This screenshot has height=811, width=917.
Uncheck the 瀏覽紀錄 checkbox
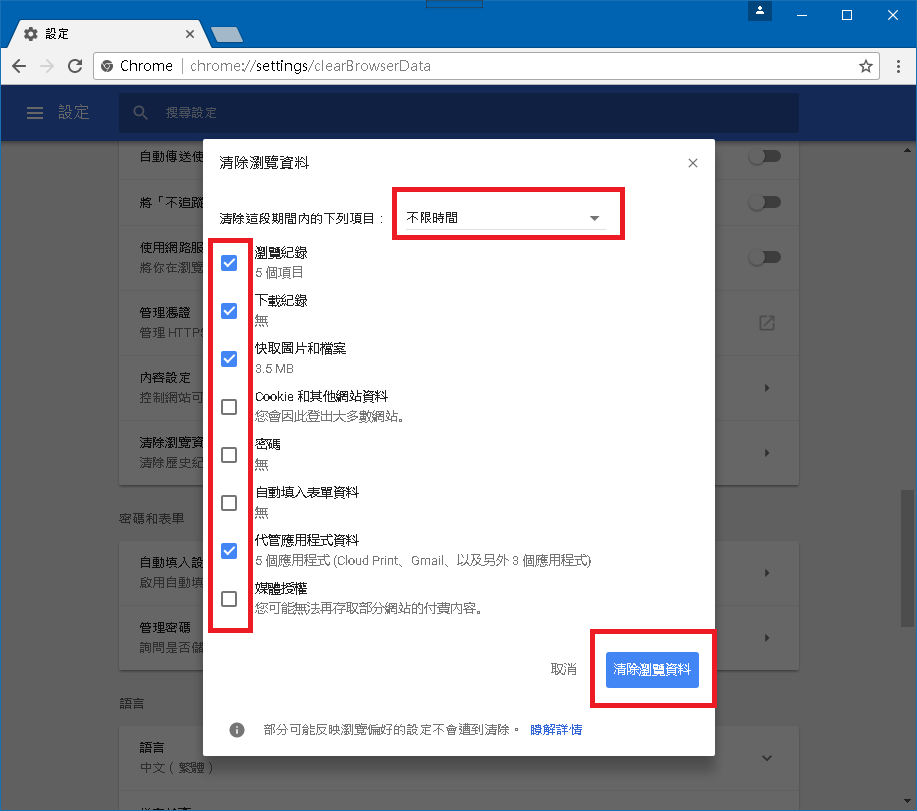pyautogui.click(x=229, y=263)
